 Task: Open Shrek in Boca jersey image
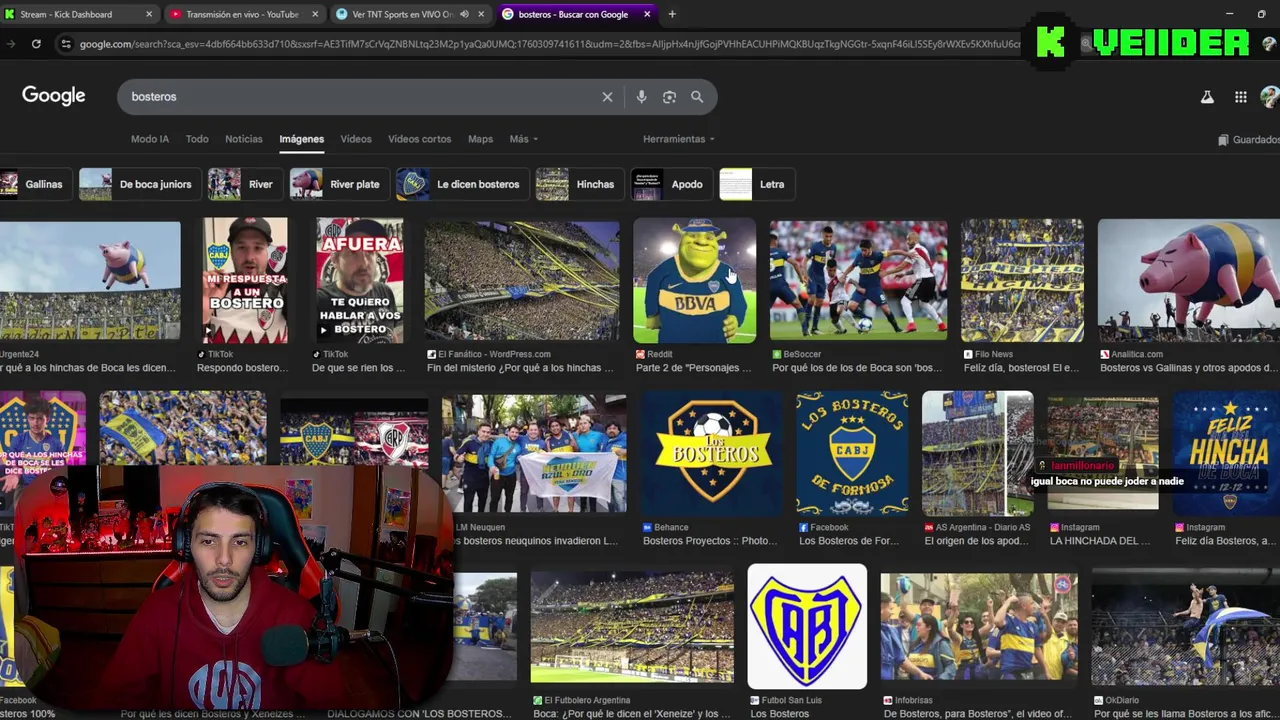(694, 281)
